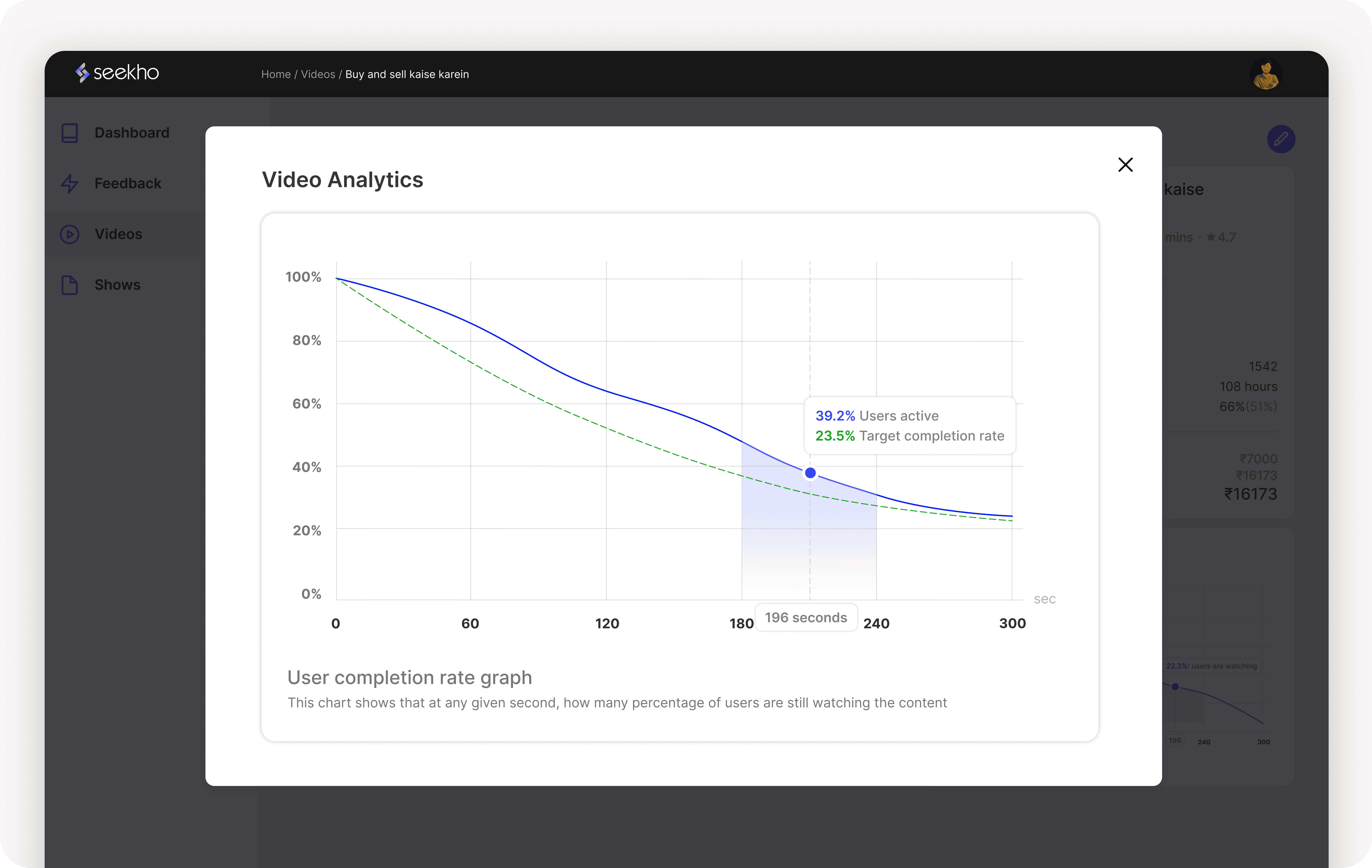Click the Feedback lightning bolt icon
Screen dimensions: 1372x868
click(70, 184)
